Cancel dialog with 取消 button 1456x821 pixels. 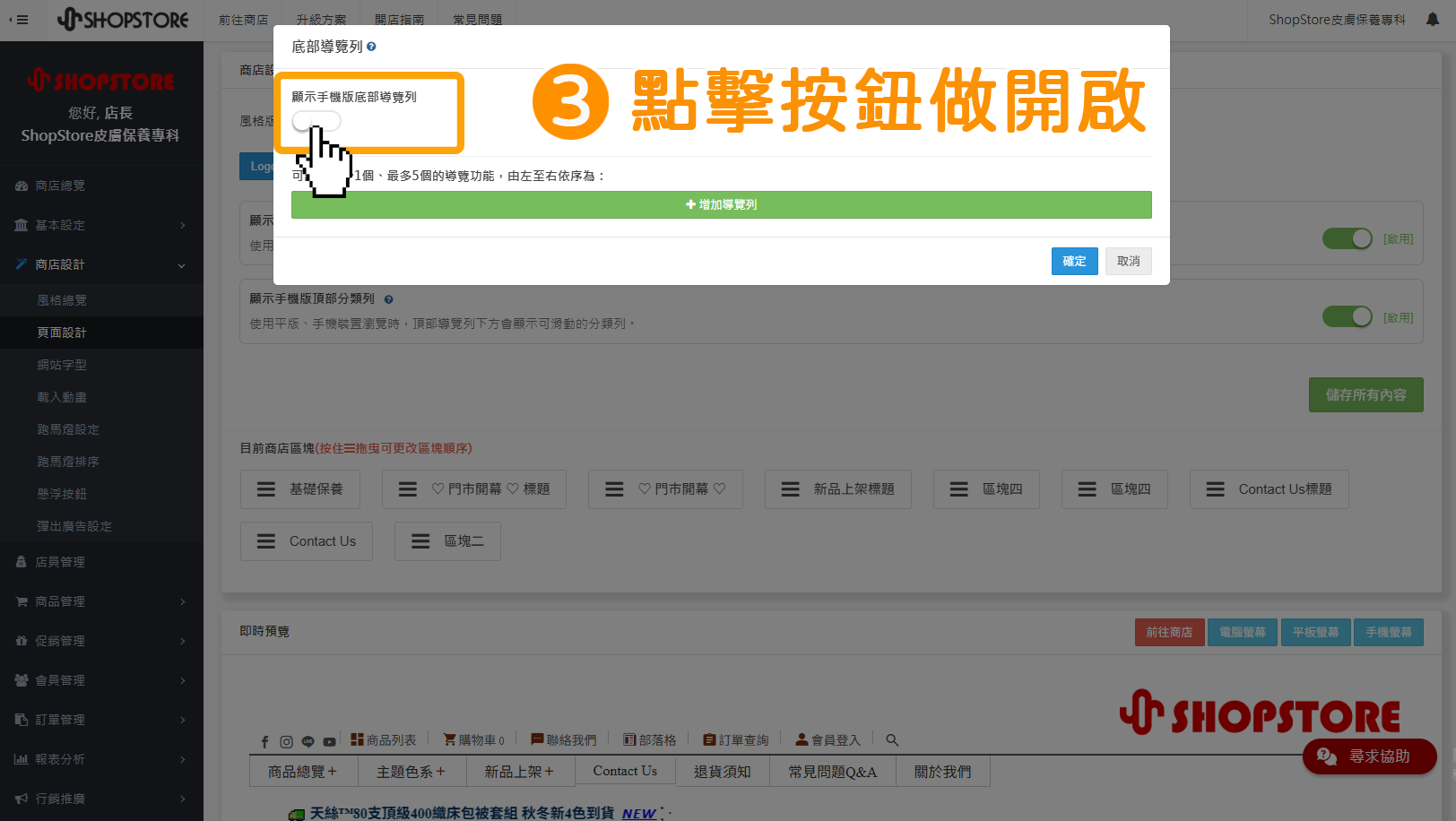1129,261
